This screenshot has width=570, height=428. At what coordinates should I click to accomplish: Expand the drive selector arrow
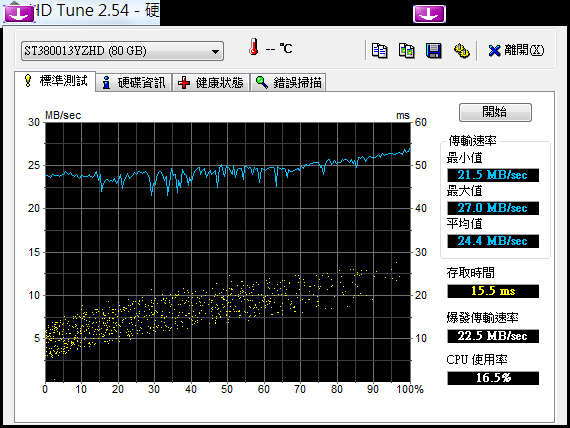(x=215, y=52)
